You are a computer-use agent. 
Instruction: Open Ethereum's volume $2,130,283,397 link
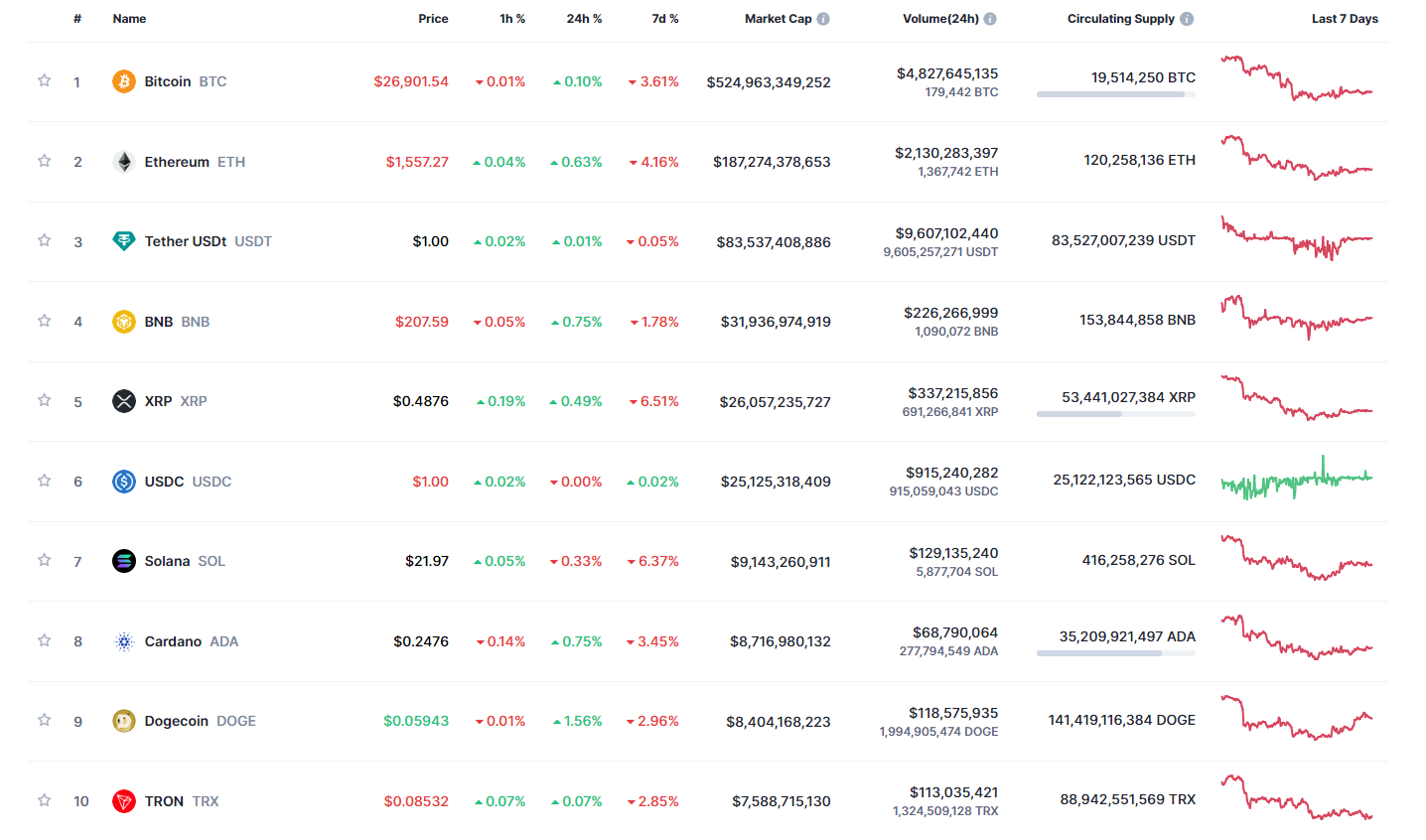click(x=946, y=153)
